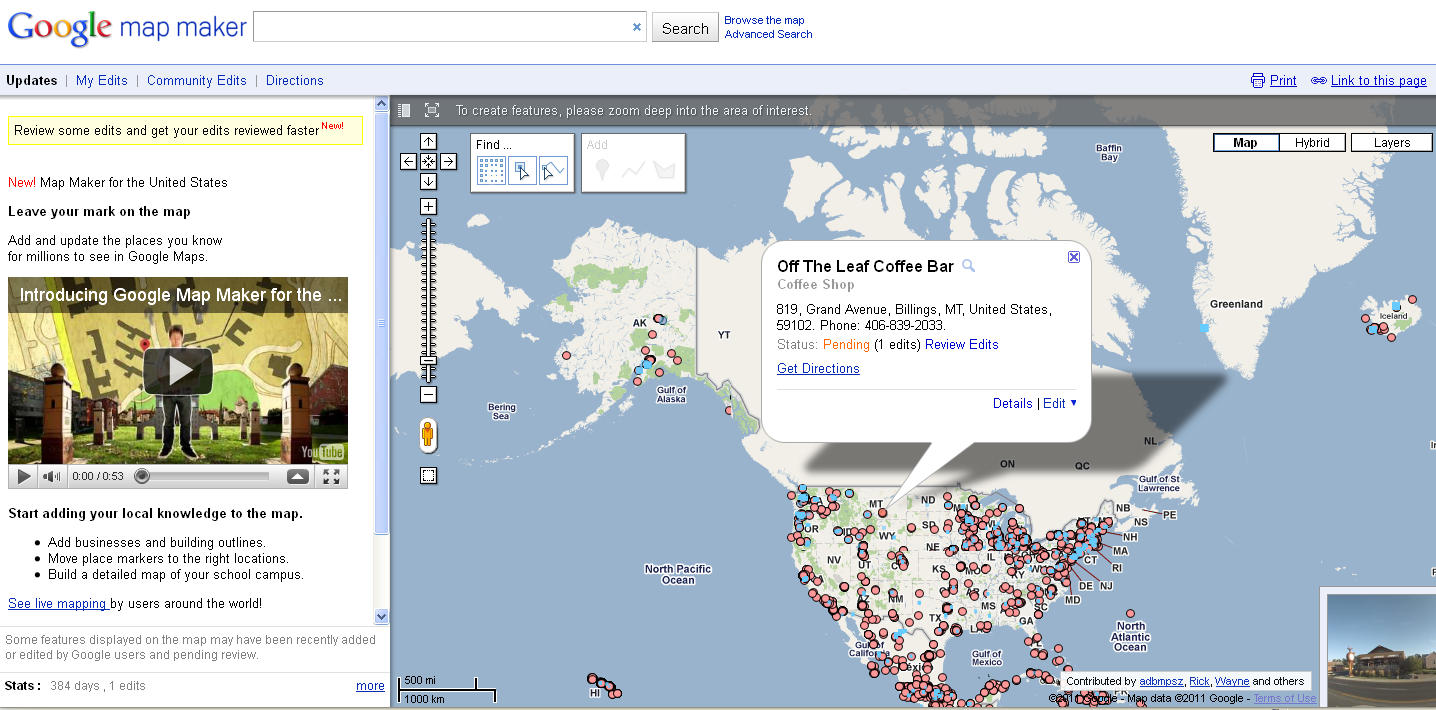Open contributor adbmpsz link

click(1161, 681)
